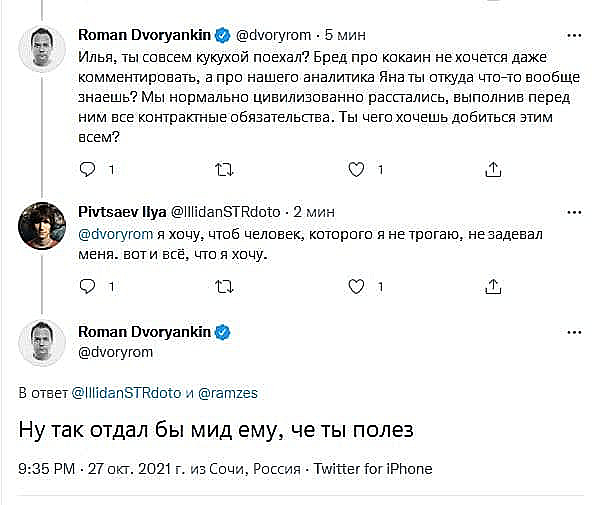Open Roman Dvoryankin's name in the main tweet

click(144, 332)
